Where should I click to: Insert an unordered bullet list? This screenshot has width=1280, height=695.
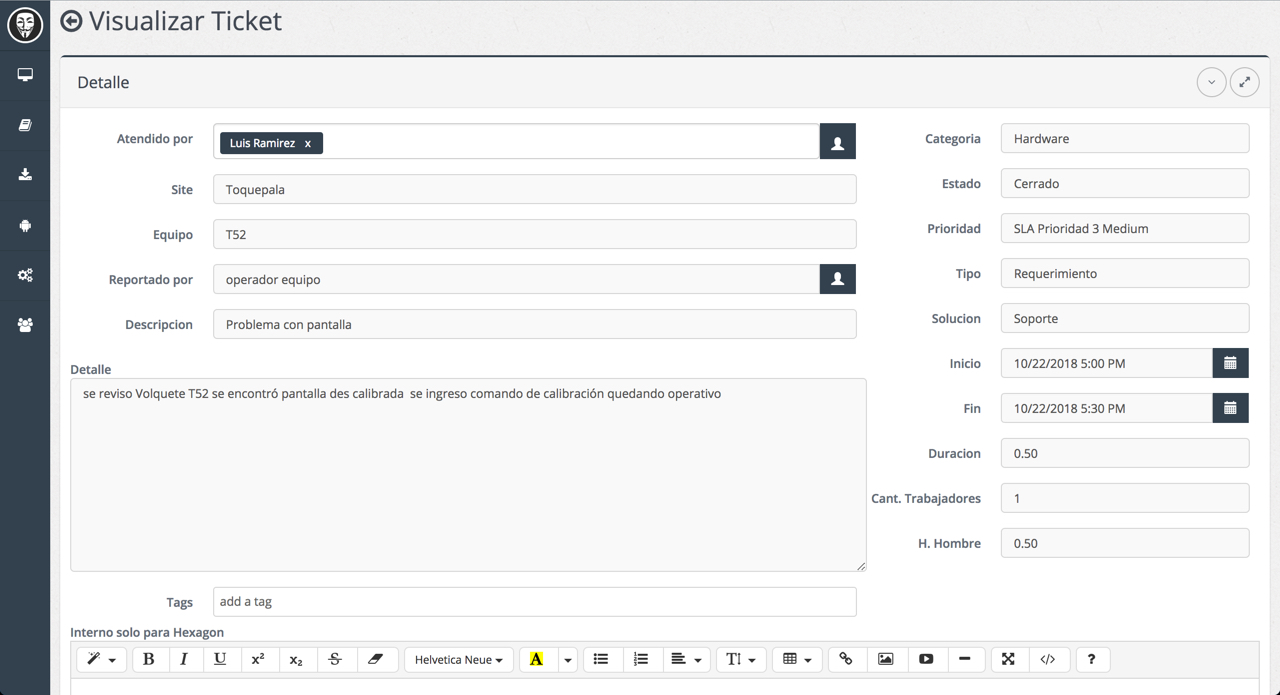tap(601, 659)
